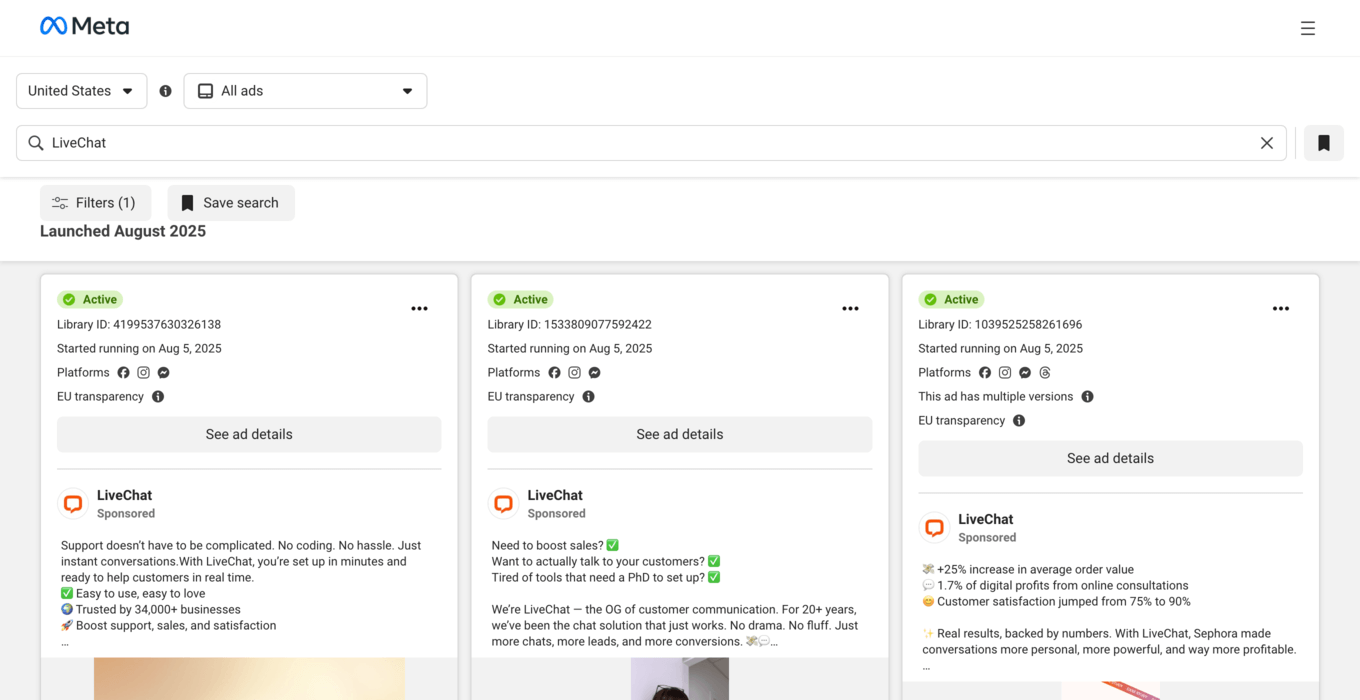
Task: Click the Meta logo
Action: click(84, 27)
